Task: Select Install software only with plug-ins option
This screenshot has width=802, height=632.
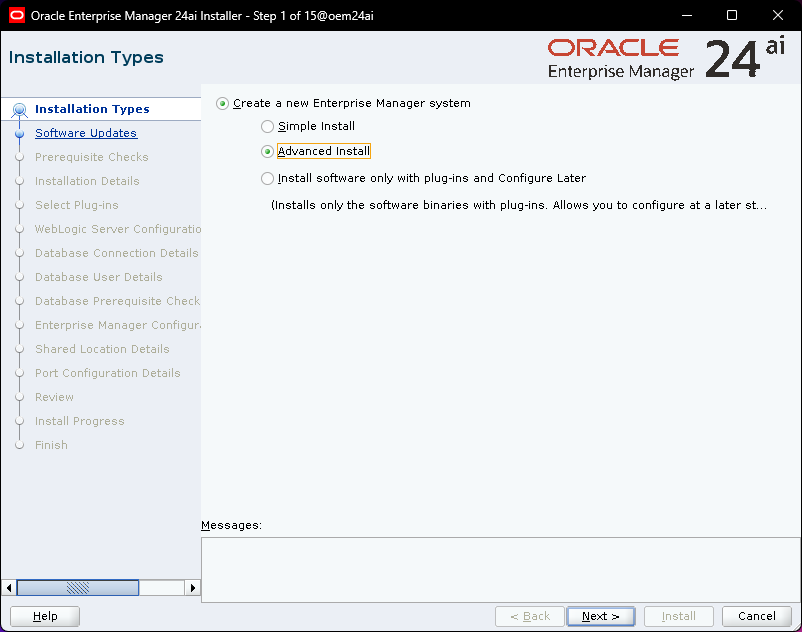Action: click(267, 179)
